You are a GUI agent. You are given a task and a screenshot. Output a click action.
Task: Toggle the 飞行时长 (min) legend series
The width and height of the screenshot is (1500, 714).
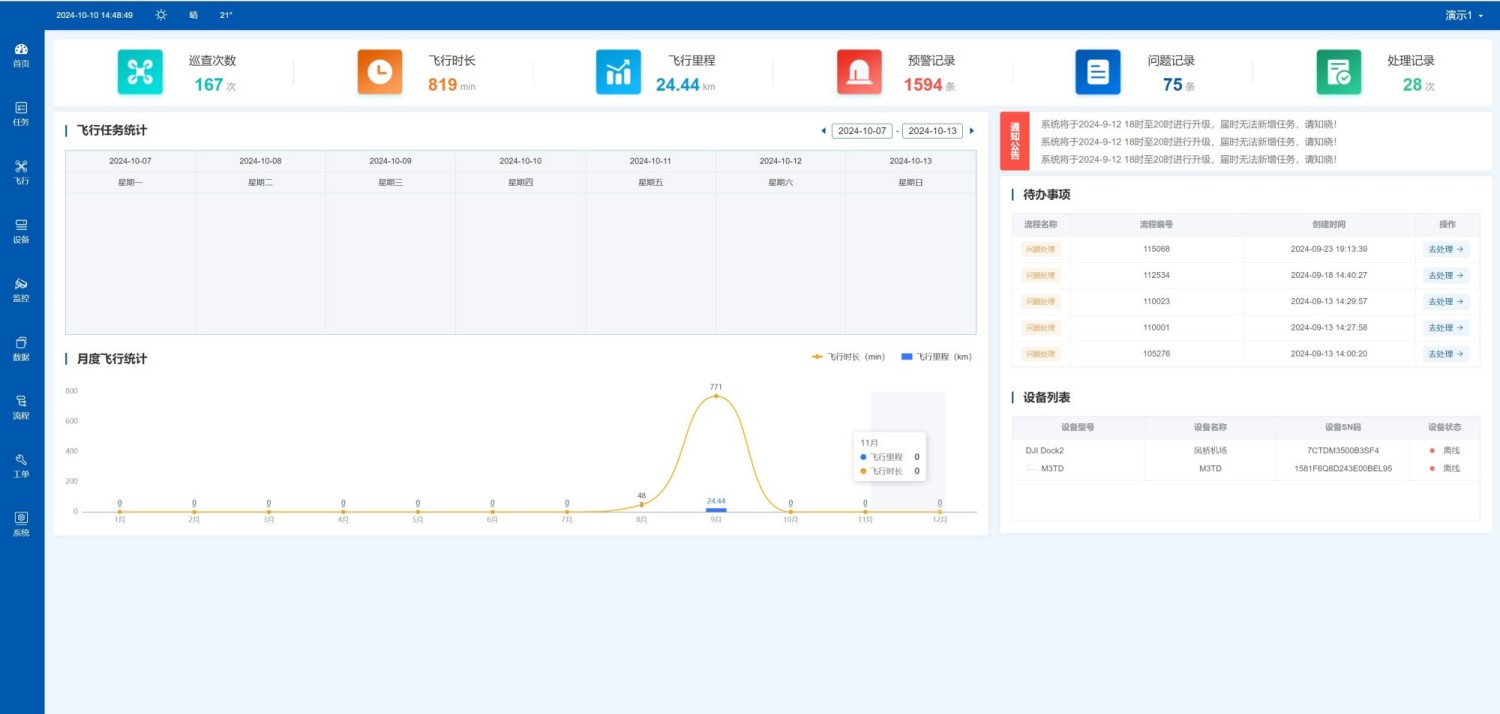(848, 357)
